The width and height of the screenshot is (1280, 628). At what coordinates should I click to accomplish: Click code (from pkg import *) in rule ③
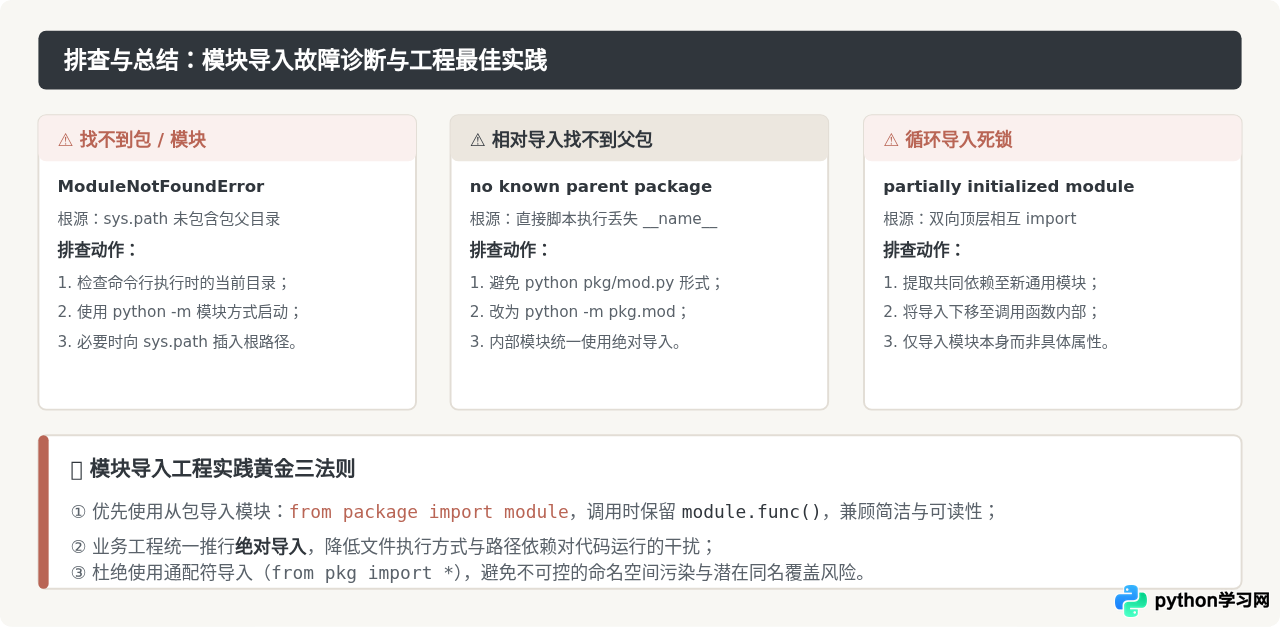pos(365,573)
